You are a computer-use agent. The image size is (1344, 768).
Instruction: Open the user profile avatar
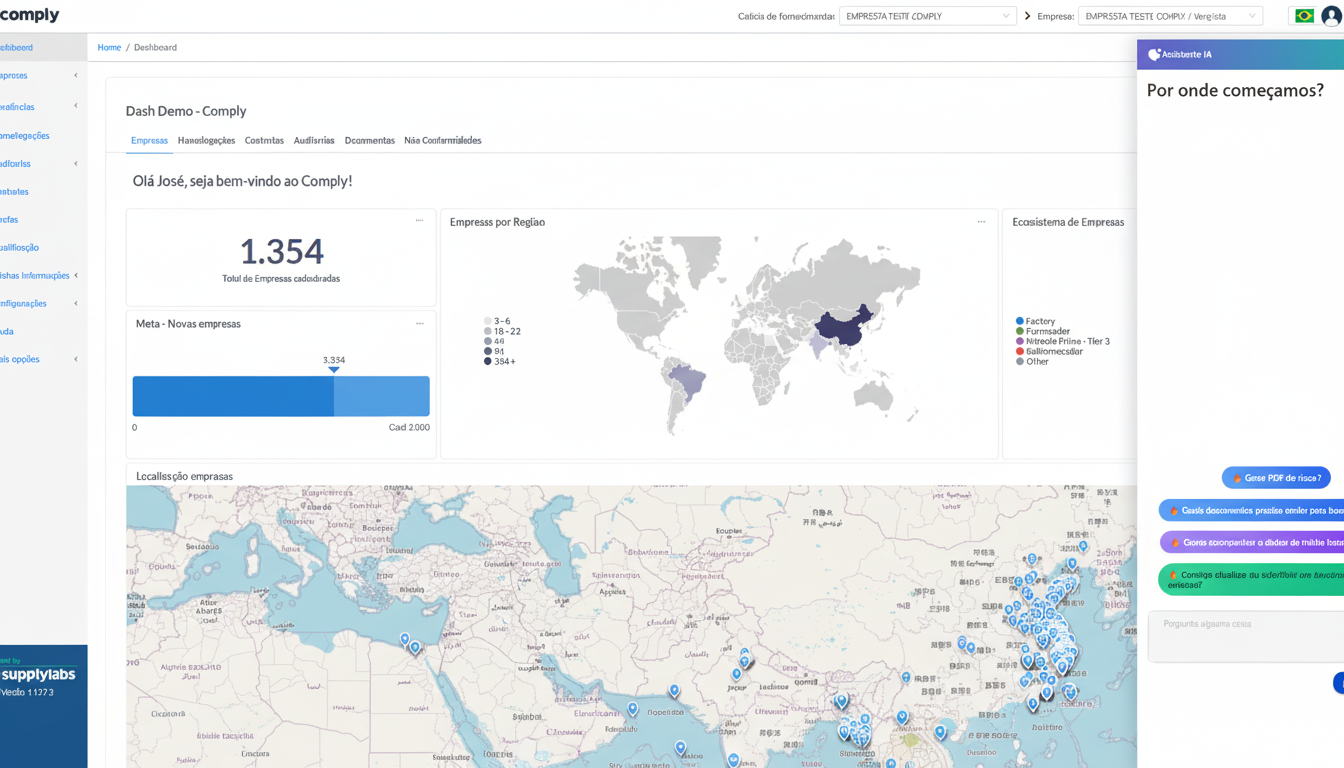(x=1332, y=16)
